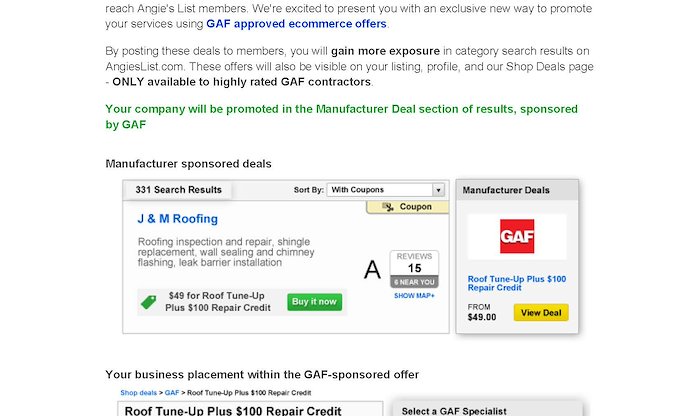The image size is (700, 416).
Task: Select the 331 Search Results tab
Action: coord(179,190)
